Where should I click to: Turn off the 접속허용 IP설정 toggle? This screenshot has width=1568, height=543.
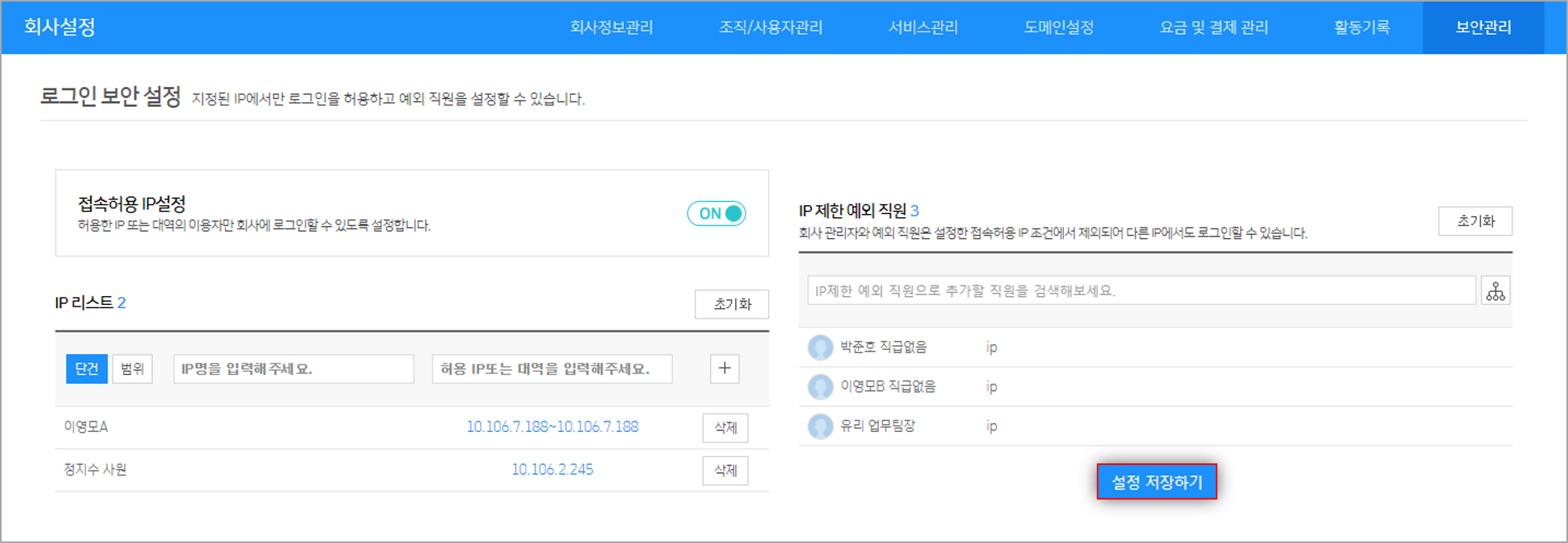coord(716,213)
